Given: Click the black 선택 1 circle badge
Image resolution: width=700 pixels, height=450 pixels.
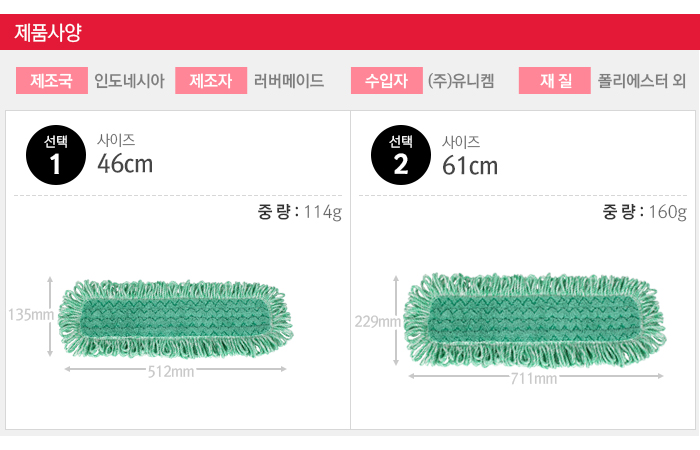Looking at the screenshot, I should [56, 155].
